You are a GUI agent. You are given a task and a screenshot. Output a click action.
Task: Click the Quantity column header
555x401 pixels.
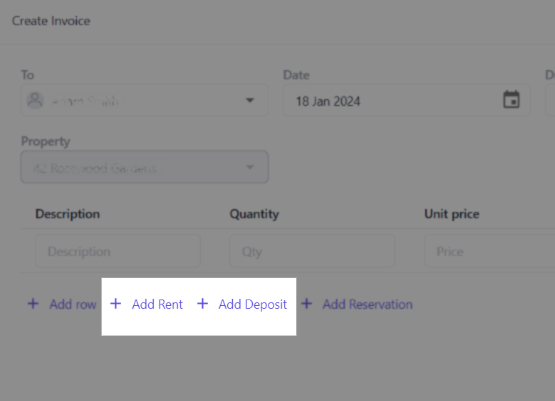(254, 214)
